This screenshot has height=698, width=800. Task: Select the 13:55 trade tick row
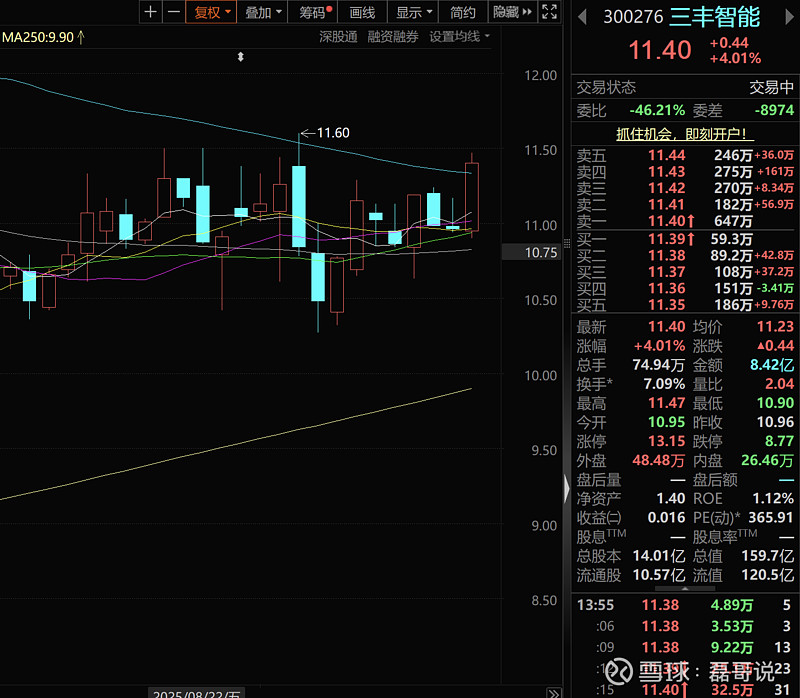coord(685,605)
